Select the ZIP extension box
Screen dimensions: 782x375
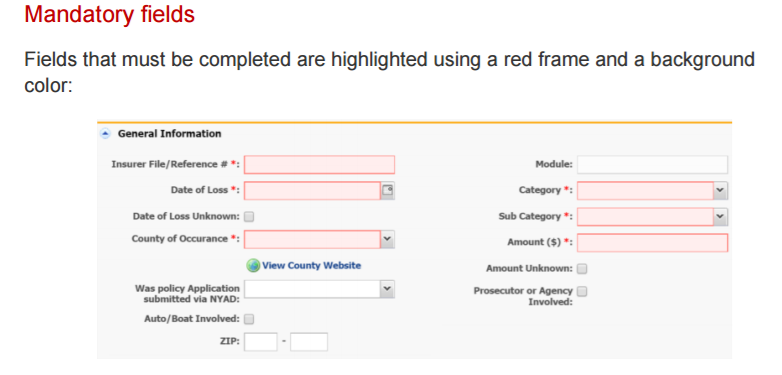click(x=309, y=342)
